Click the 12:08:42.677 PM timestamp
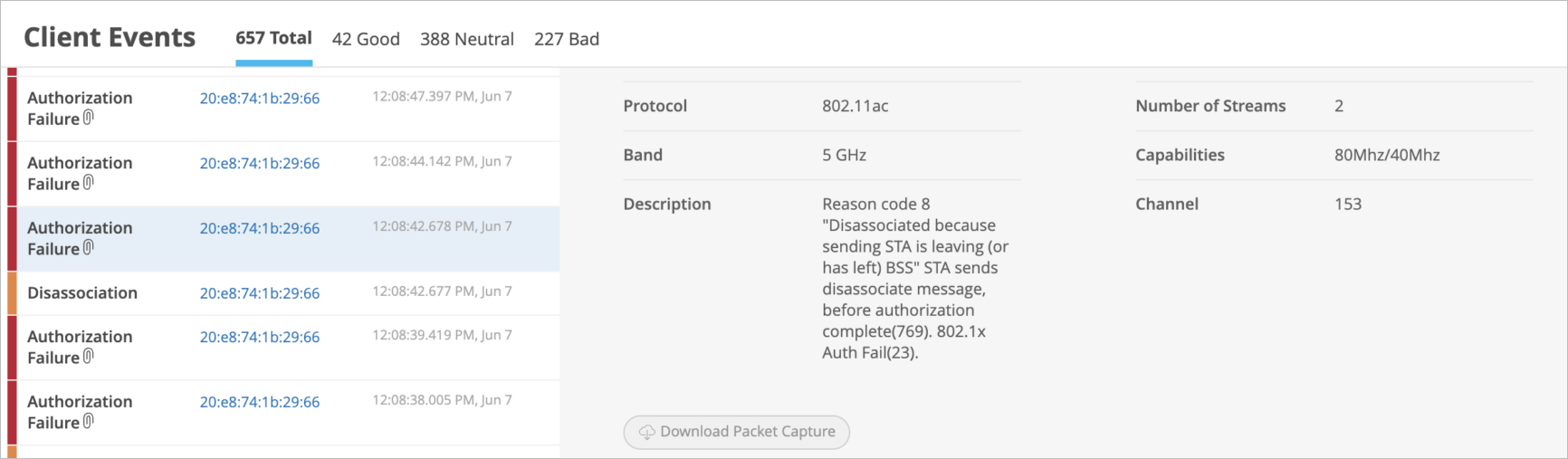 pos(442,292)
